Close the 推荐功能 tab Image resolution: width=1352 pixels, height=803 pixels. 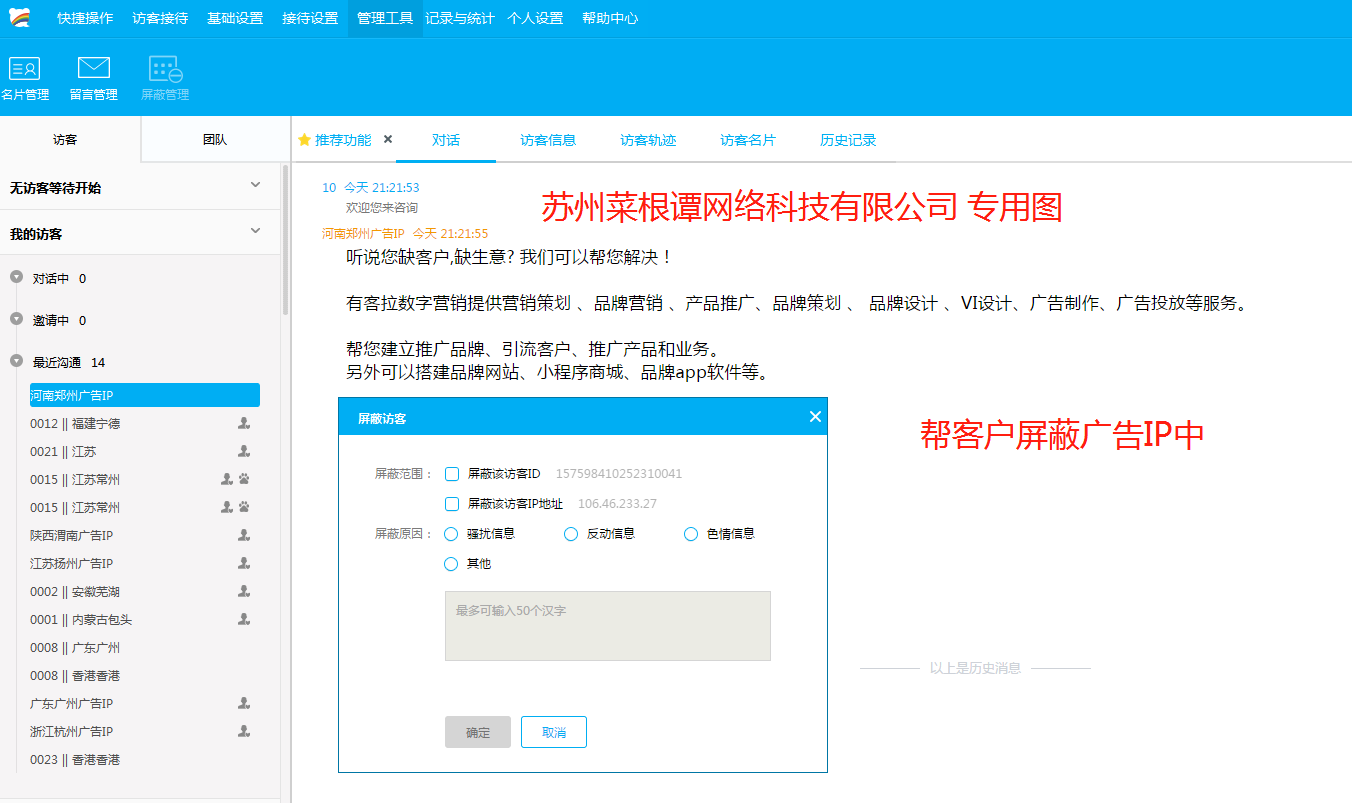pyautogui.click(x=388, y=139)
